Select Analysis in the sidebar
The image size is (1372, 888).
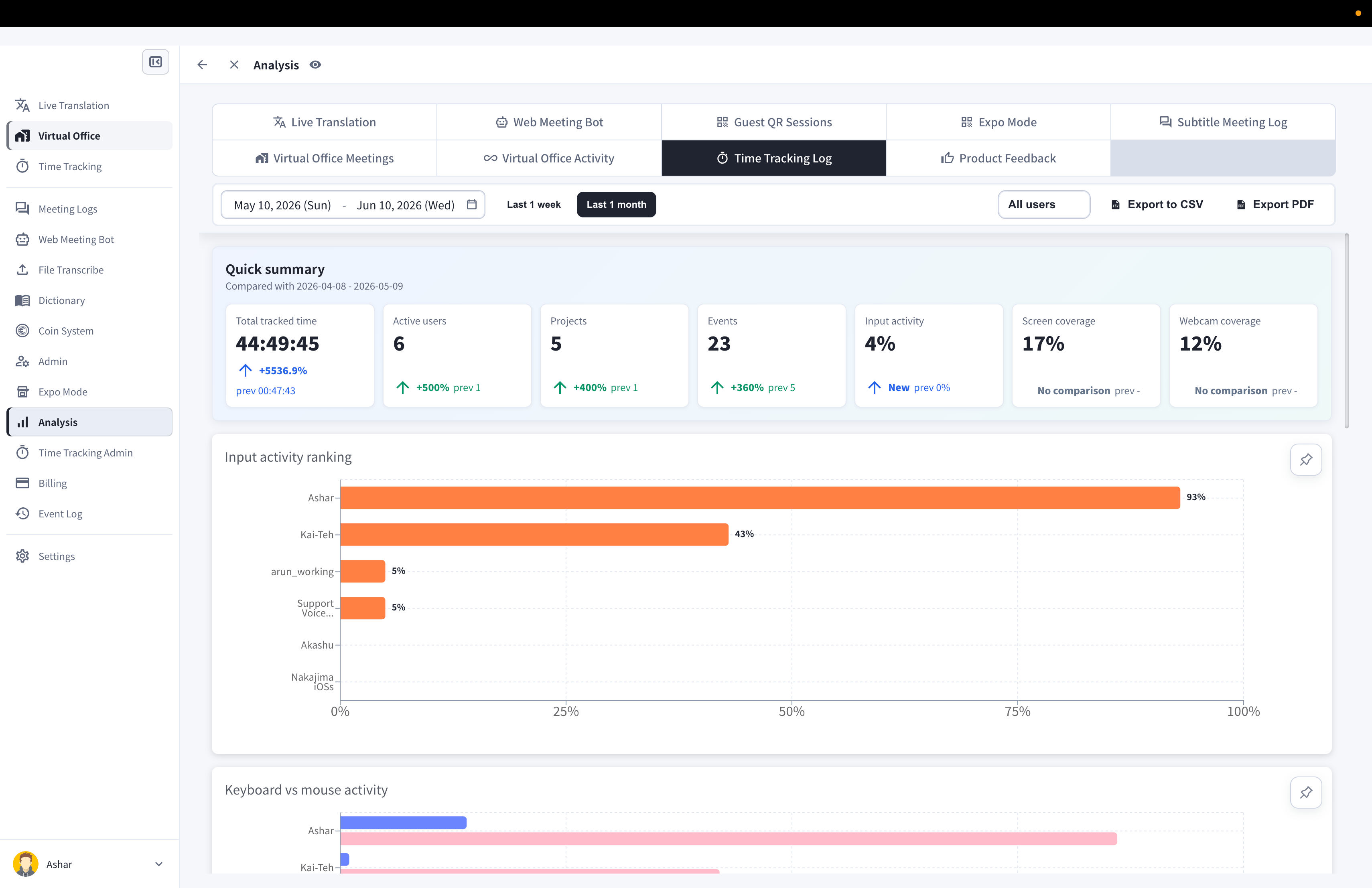(x=89, y=422)
